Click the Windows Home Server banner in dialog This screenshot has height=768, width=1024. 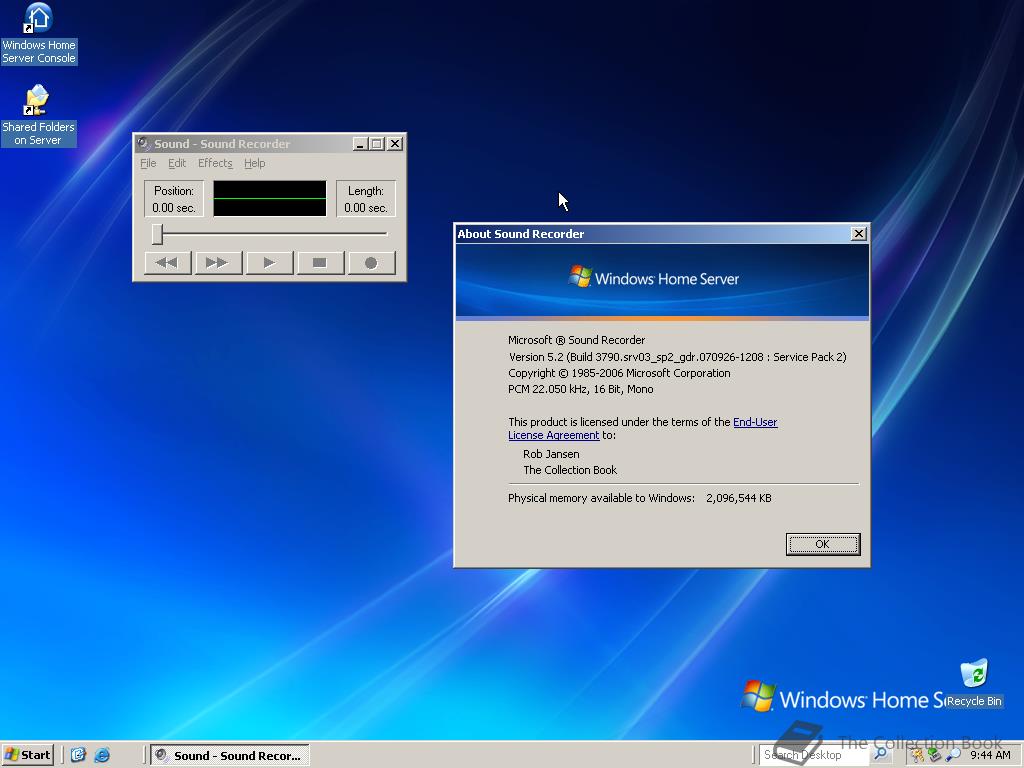click(x=662, y=281)
